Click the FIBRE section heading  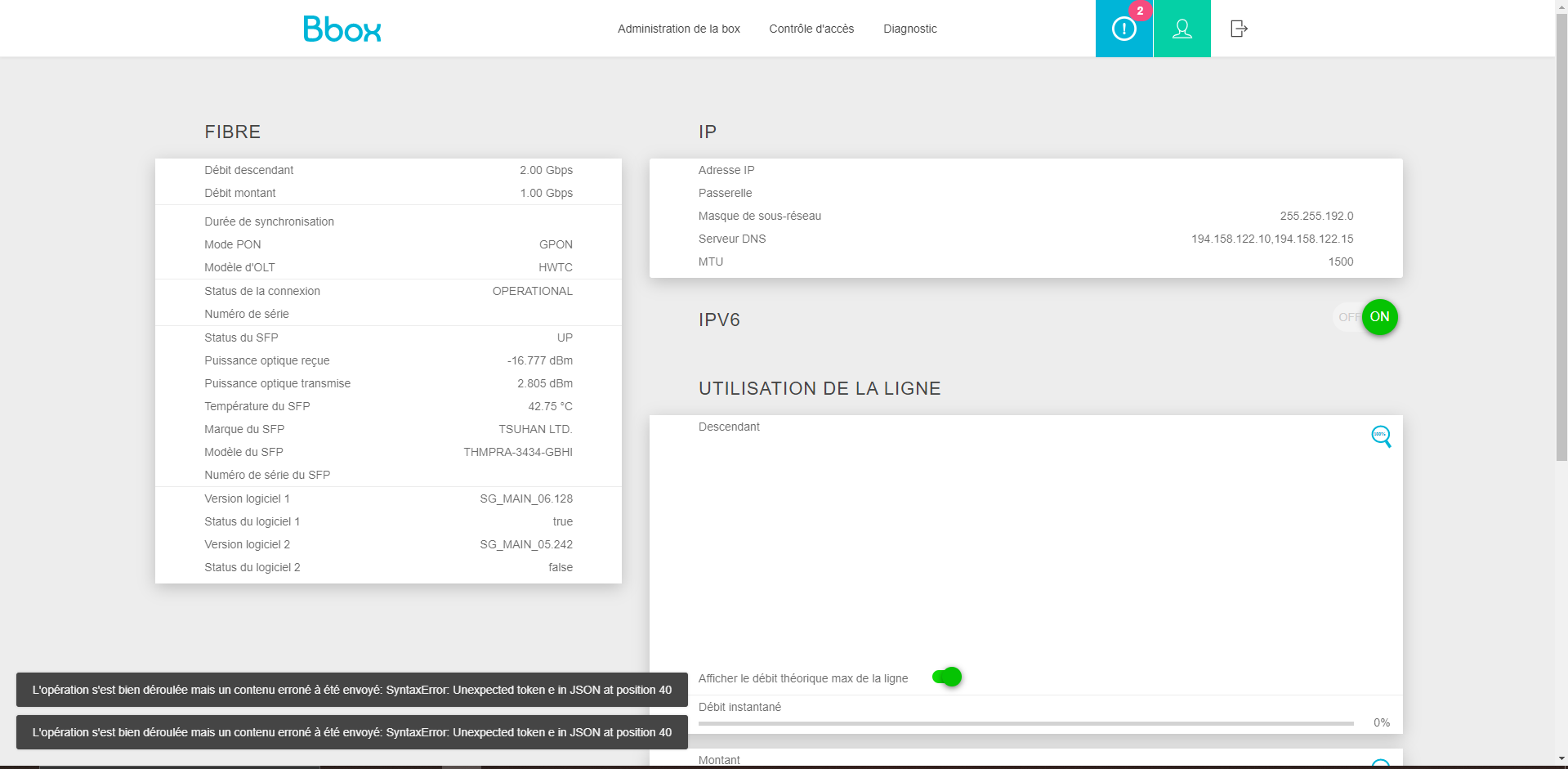pyautogui.click(x=233, y=132)
